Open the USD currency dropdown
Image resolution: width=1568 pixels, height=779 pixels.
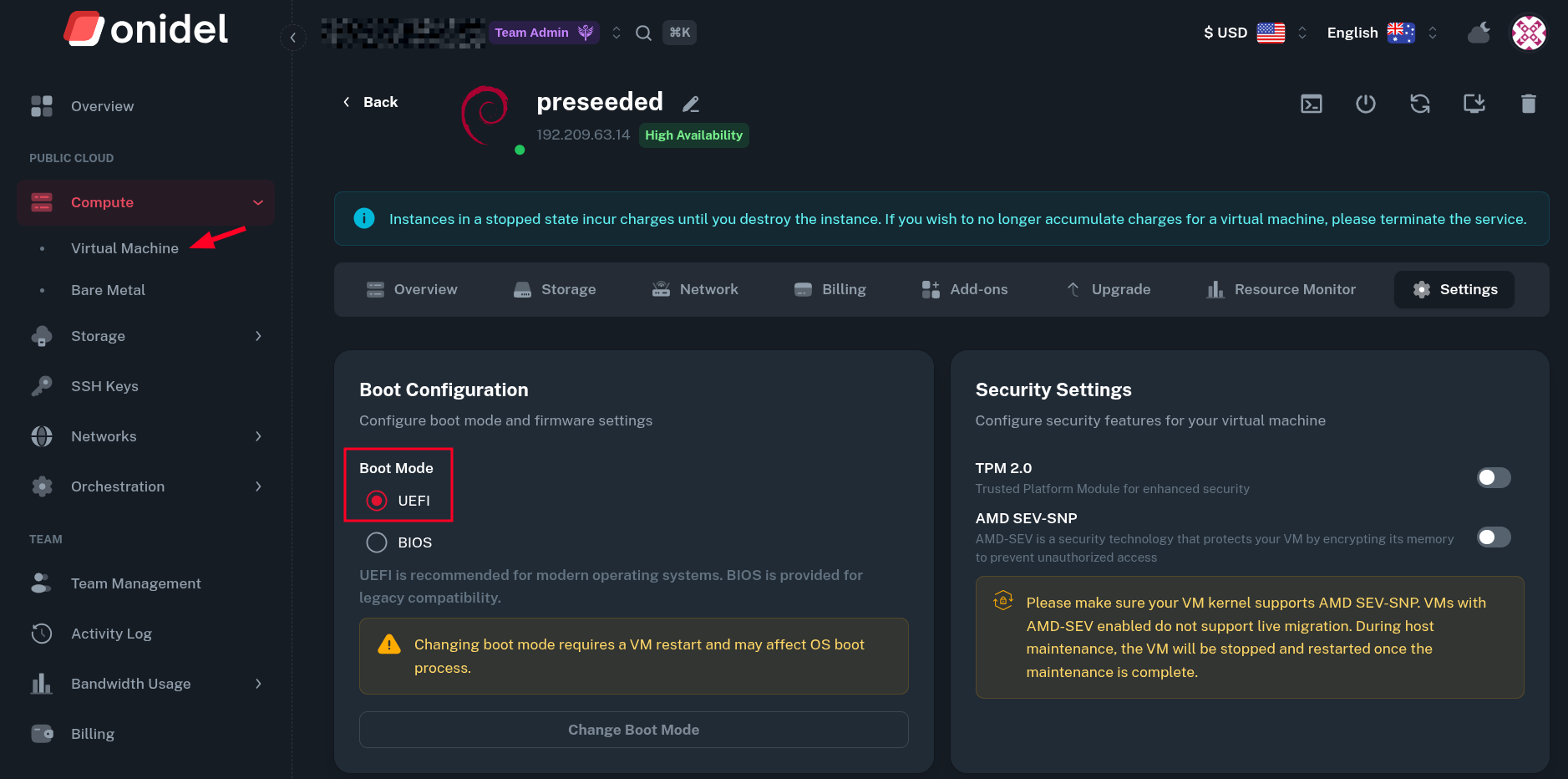tap(1255, 33)
